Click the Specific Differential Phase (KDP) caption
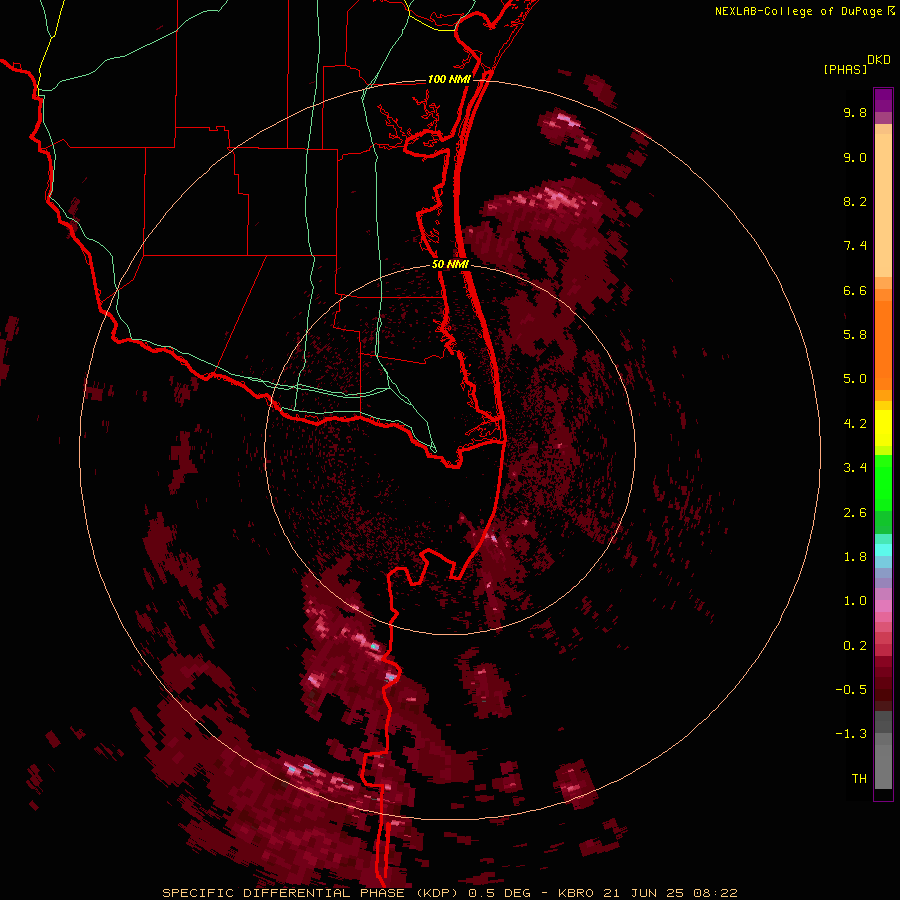 coord(312,893)
